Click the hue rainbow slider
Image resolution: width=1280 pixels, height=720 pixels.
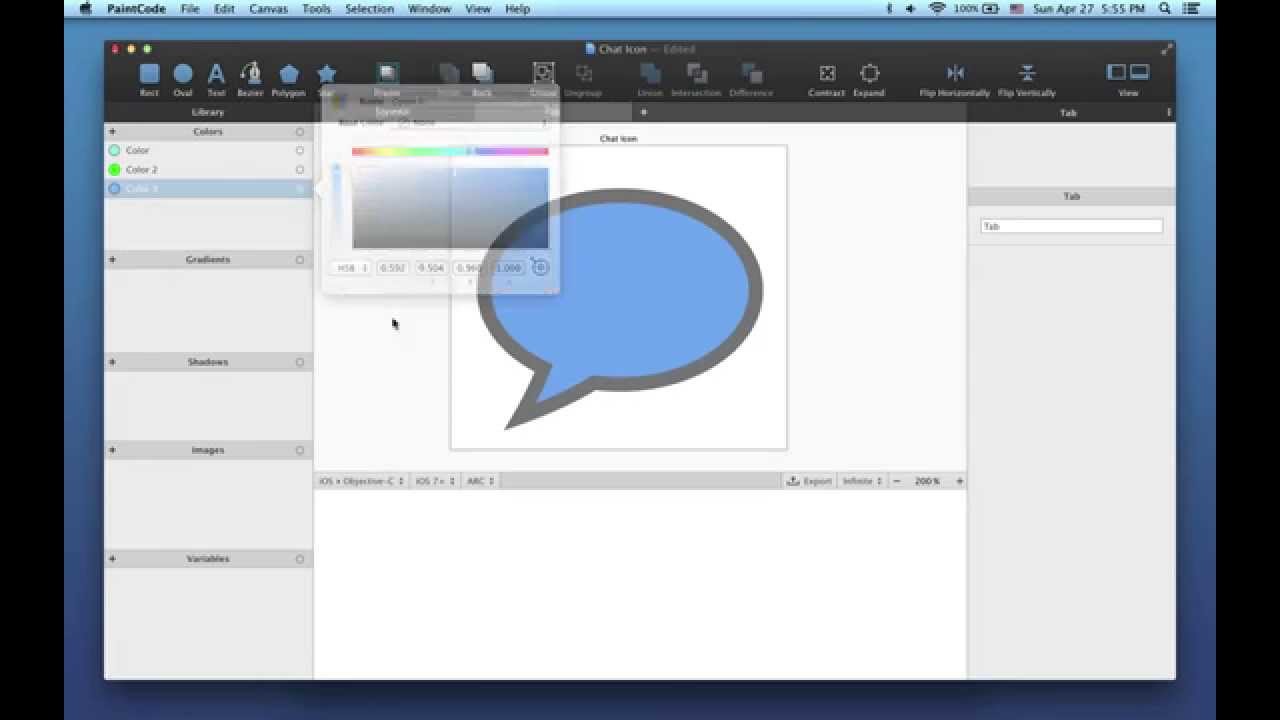point(450,151)
